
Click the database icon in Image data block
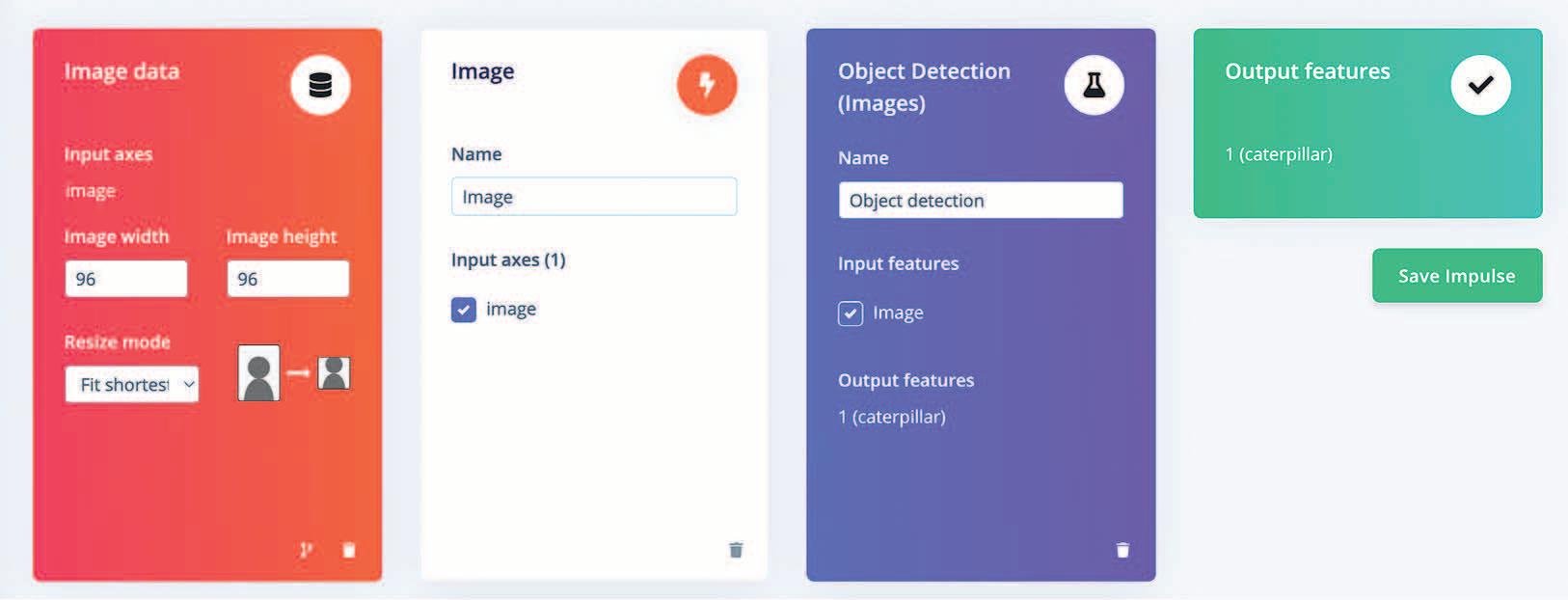(x=320, y=86)
